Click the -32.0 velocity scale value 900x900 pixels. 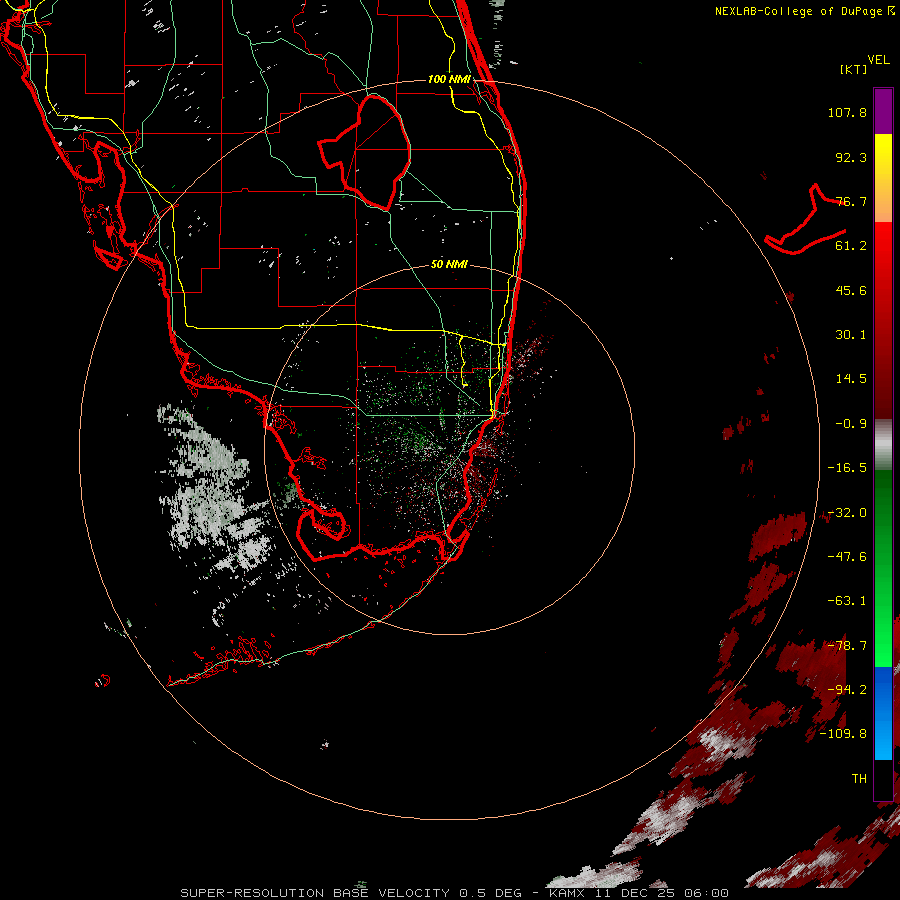847,513
